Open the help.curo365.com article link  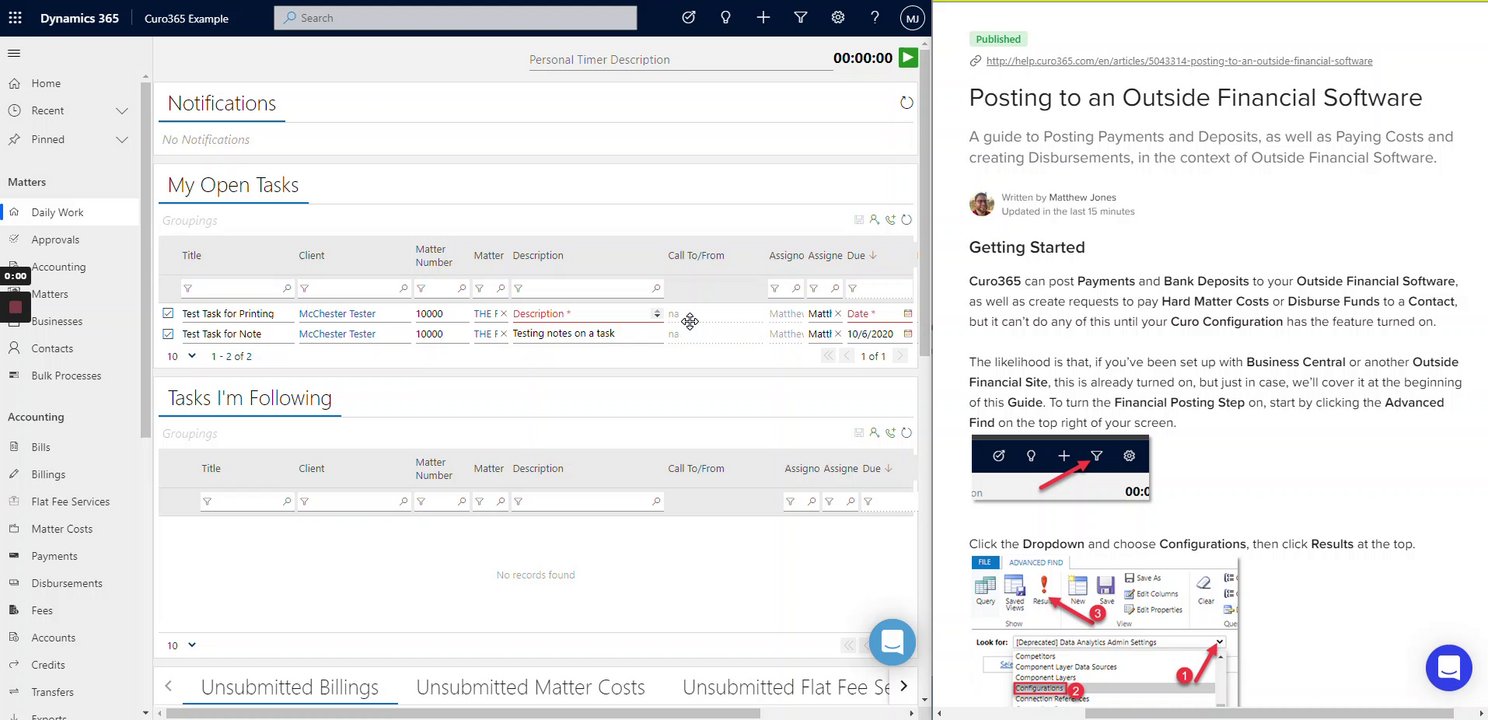tap(1179, 61)
